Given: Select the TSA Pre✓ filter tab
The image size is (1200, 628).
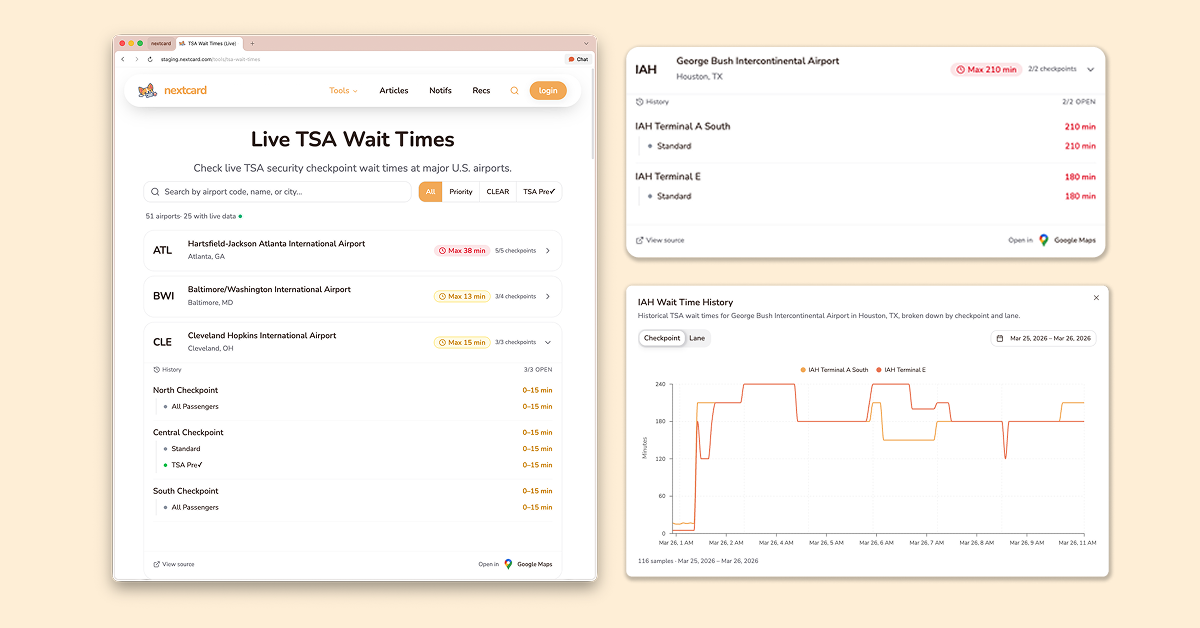Looking at the screenshot, I should tap(539, 192).
